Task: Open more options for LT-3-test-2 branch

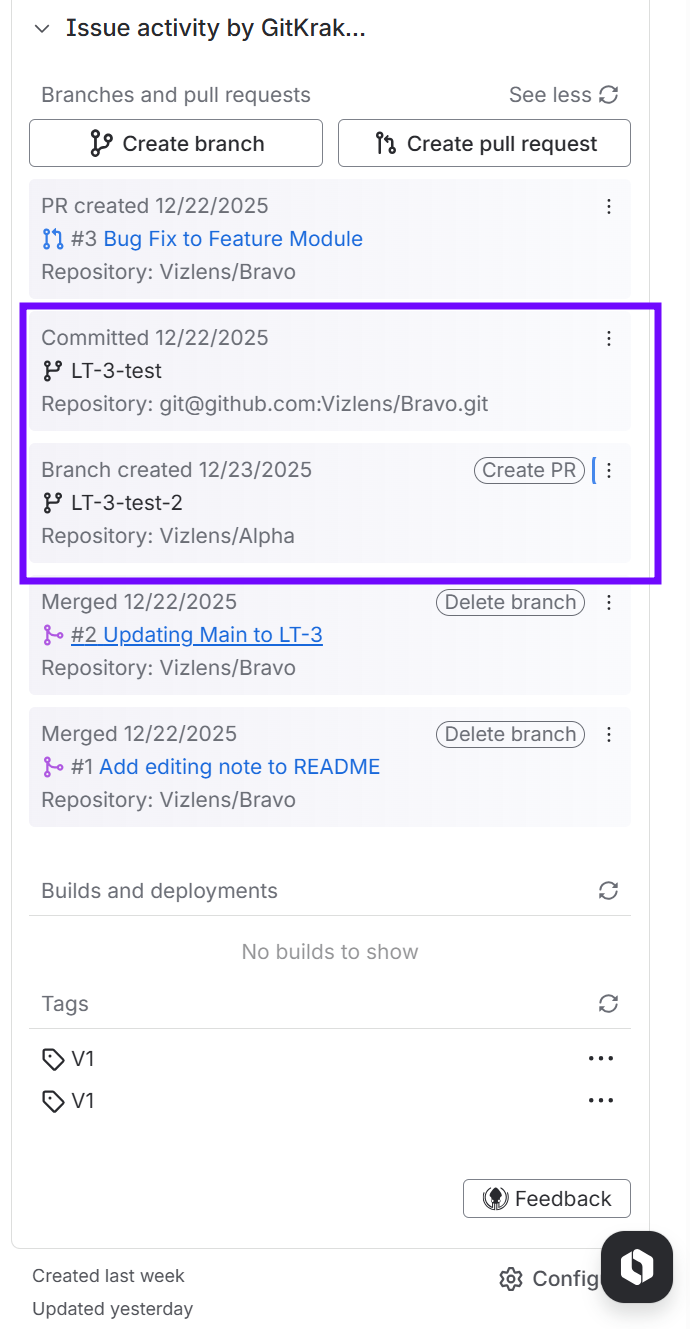Action: pos(609,471)
